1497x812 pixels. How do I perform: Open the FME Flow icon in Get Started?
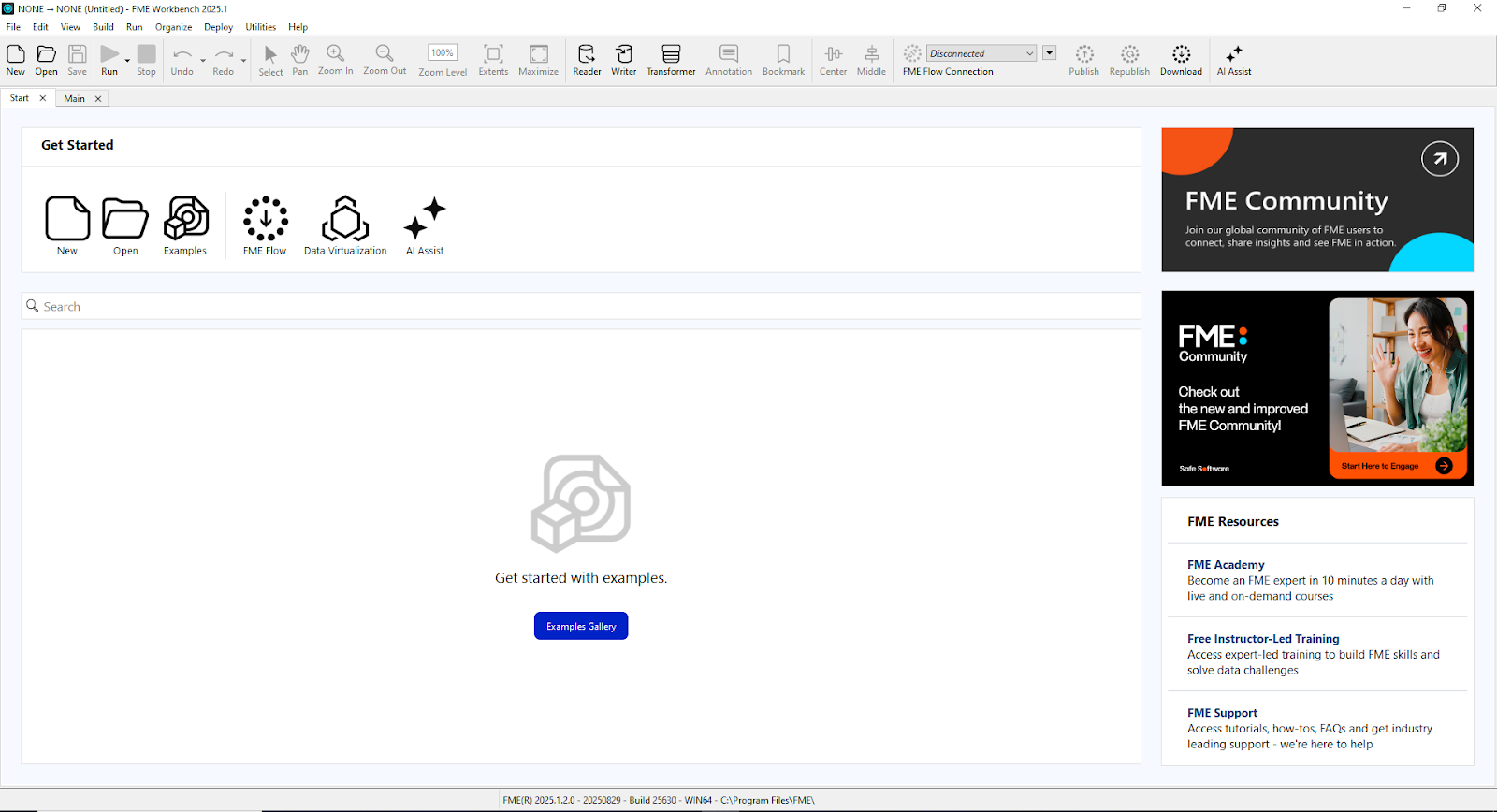point(265,225)
